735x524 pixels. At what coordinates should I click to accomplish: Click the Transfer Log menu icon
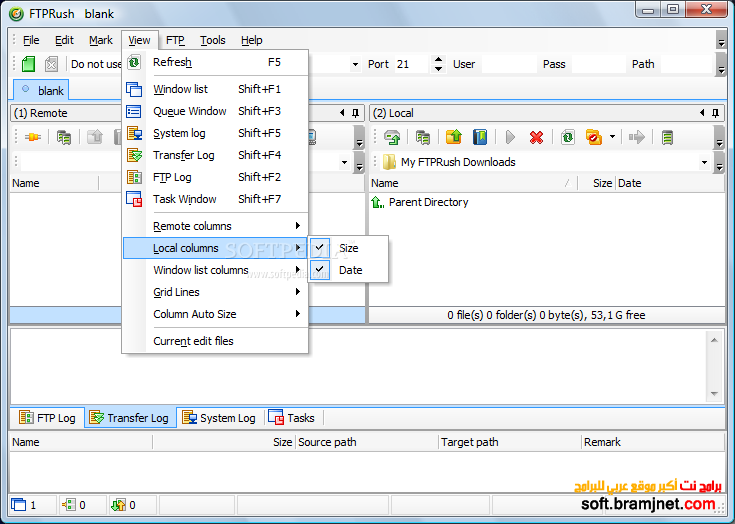click(134, 155)
